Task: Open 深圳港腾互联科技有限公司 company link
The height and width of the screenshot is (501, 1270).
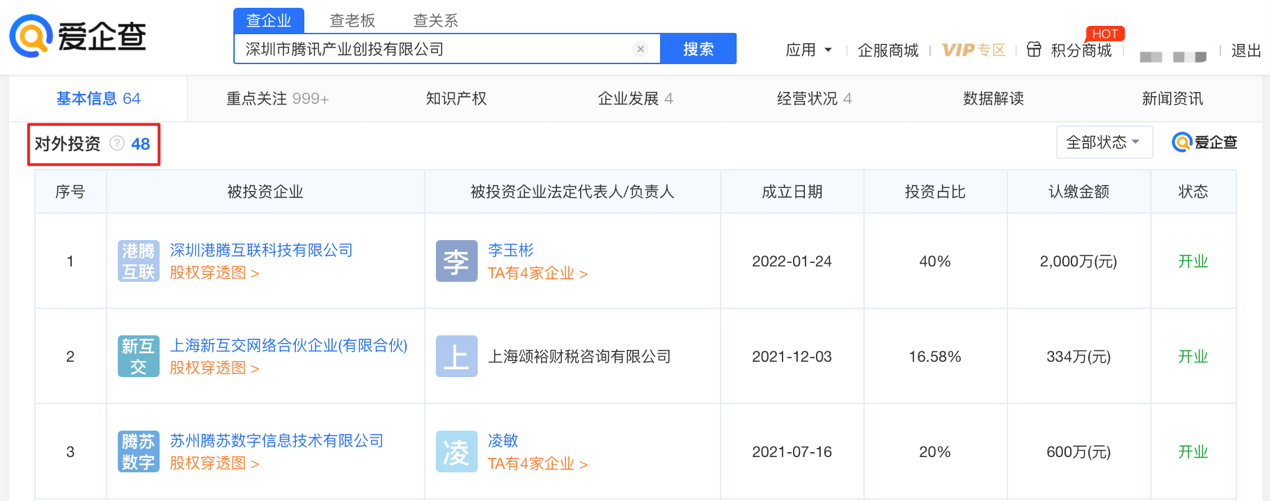Action: pos(261,250)
